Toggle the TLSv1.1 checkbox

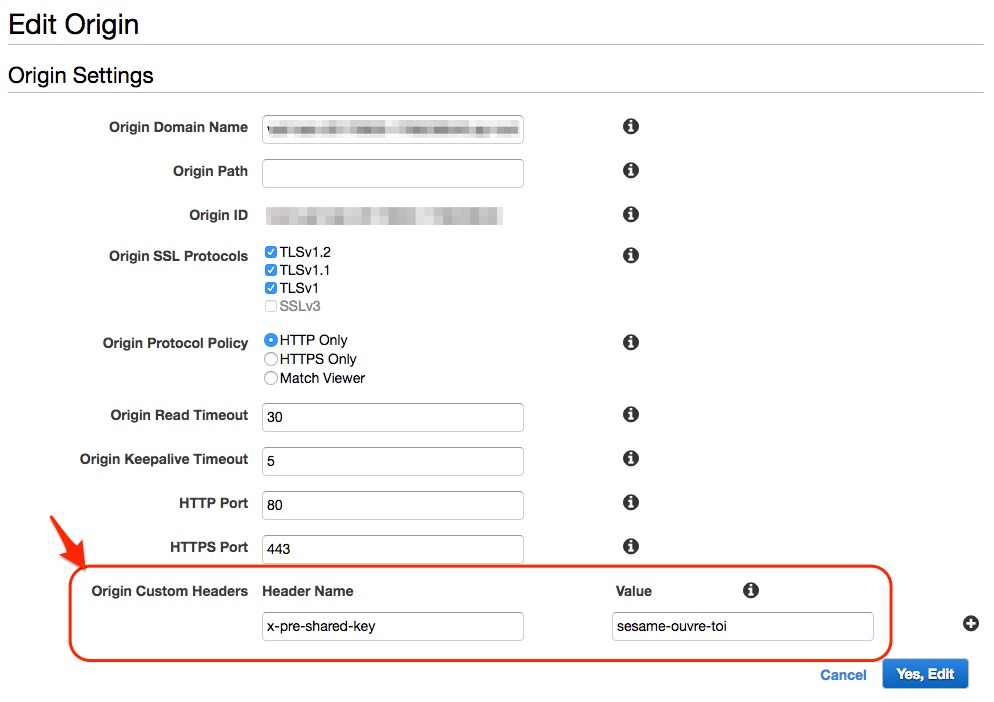point(271,270)
